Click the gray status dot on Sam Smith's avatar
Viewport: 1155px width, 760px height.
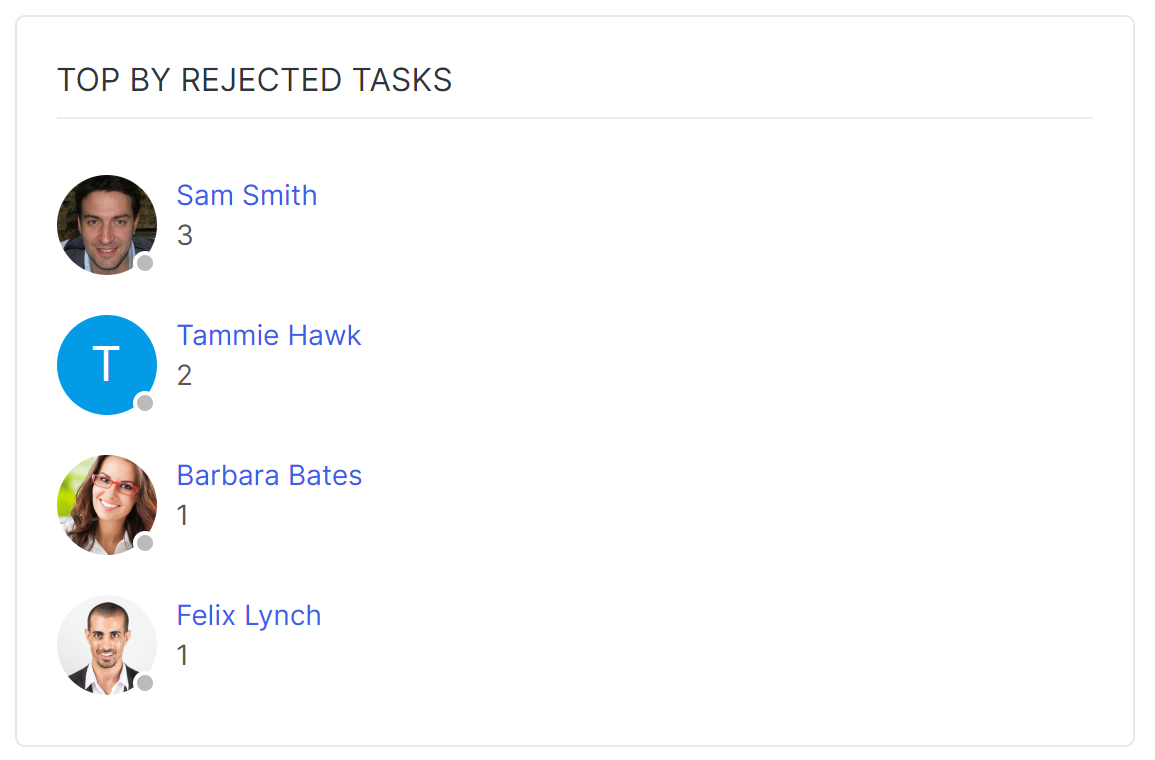145,263
